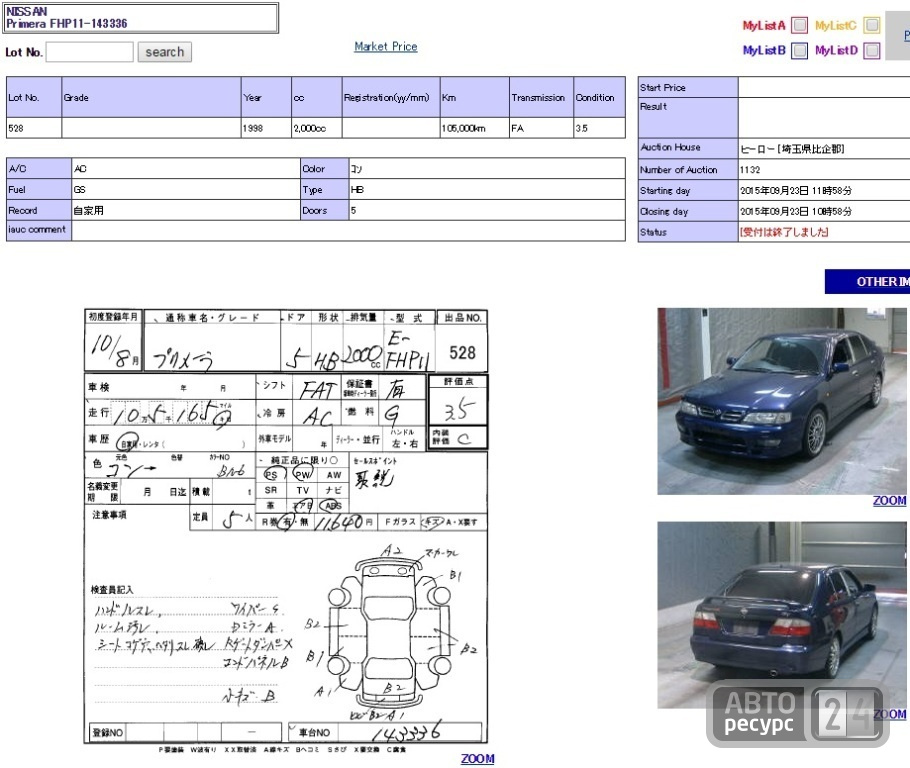Open the OTHER IMAGES button

click(x=868, y=282)
